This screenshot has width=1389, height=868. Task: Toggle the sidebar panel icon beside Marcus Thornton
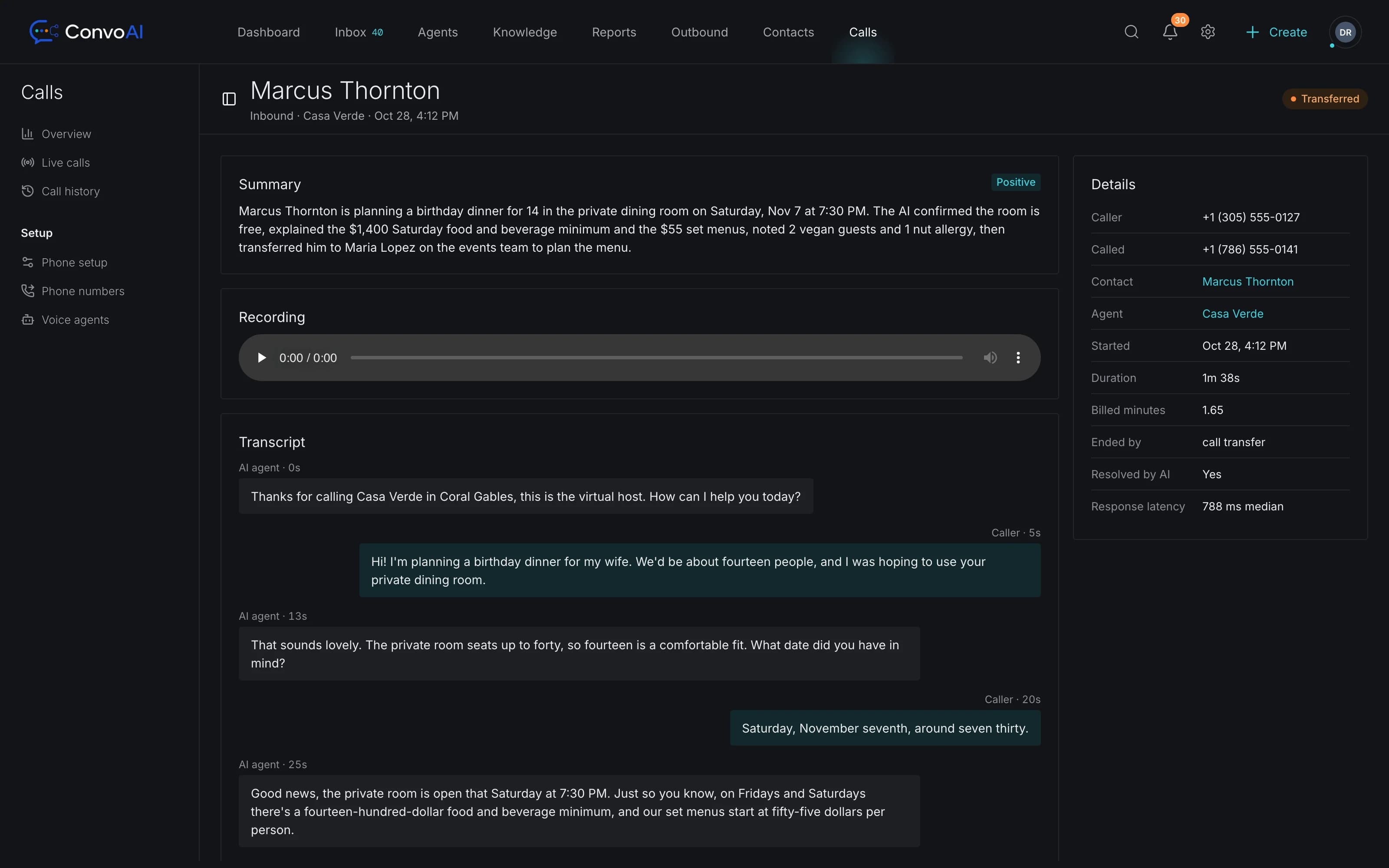[x=229, y=99]
